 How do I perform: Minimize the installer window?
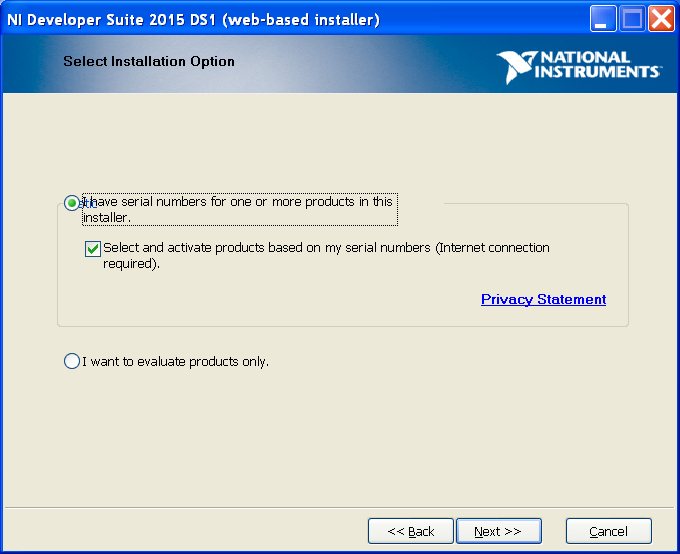coord(603,19)
